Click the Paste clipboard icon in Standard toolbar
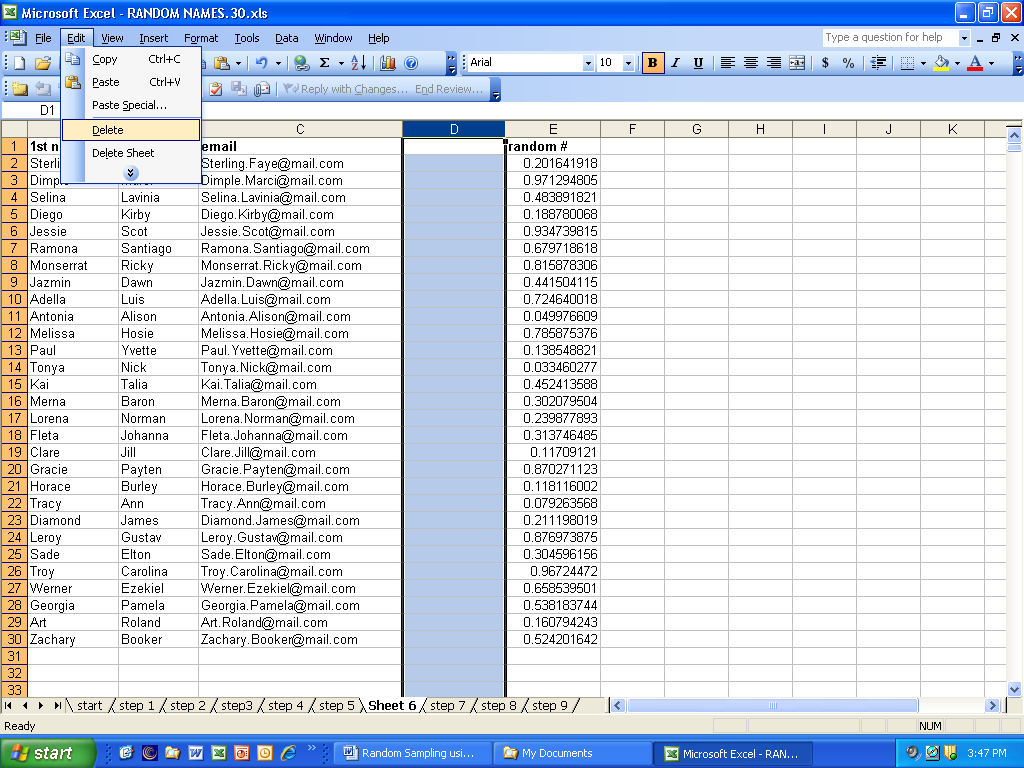The image size is (1024, 768). [222, 63]
